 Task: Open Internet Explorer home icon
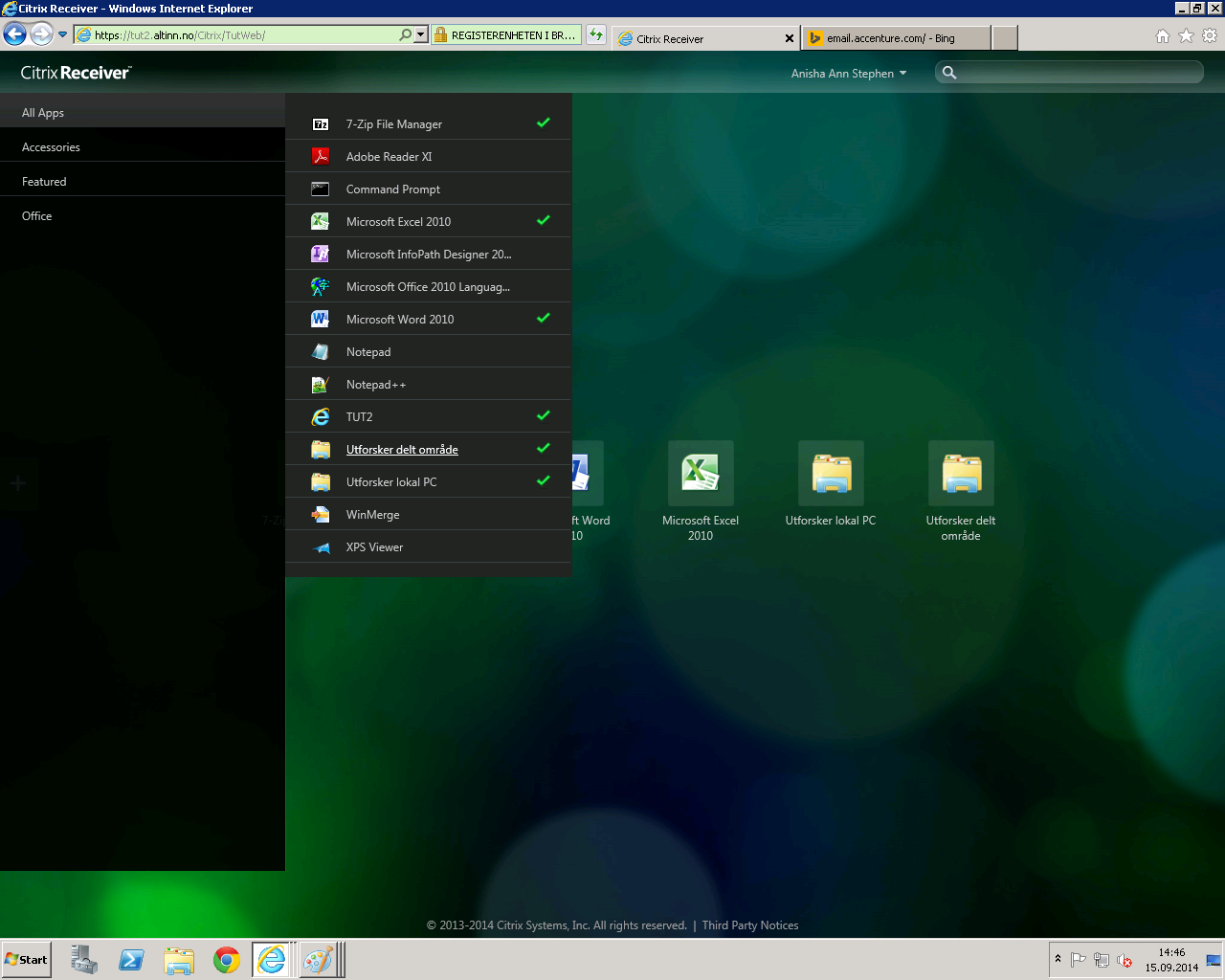pos(1163,36)
